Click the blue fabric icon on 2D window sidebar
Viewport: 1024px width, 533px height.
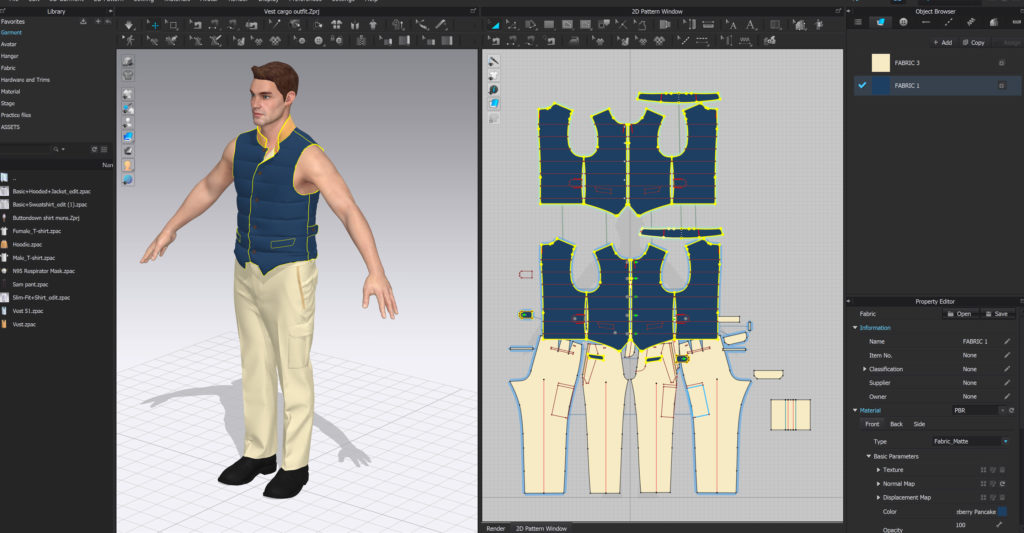[494, 104]
